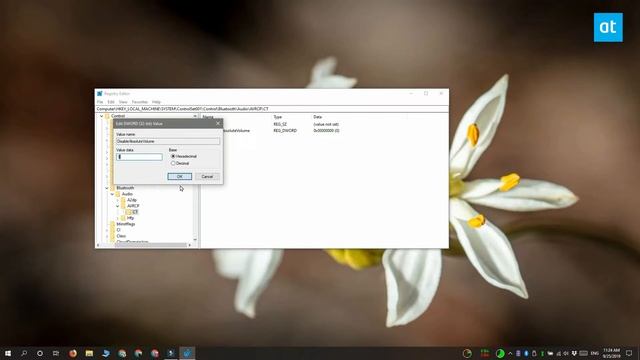
Task: Select the Hexadecimal base radio button
Action: (x=173, y=156)
